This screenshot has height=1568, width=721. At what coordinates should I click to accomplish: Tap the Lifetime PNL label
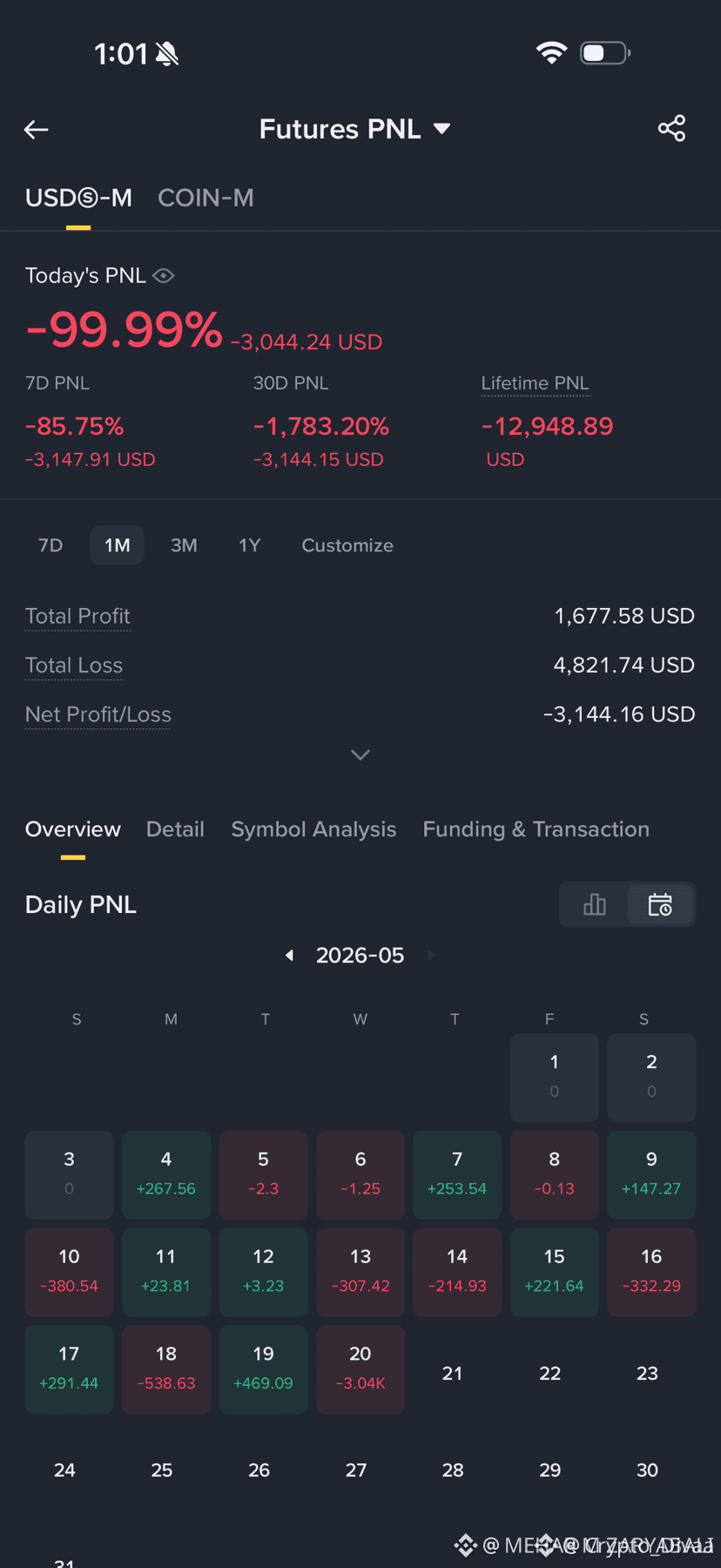click(535, 383)
